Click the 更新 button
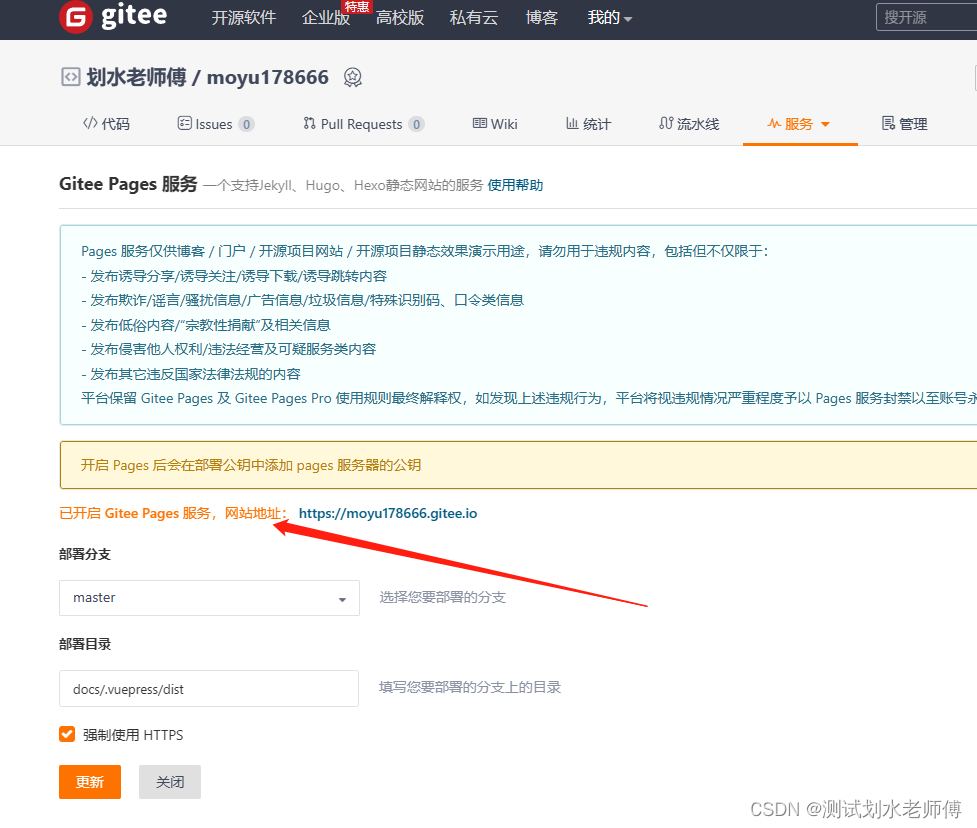This screenshot has height=828, width=977. (x=90, y=782)
